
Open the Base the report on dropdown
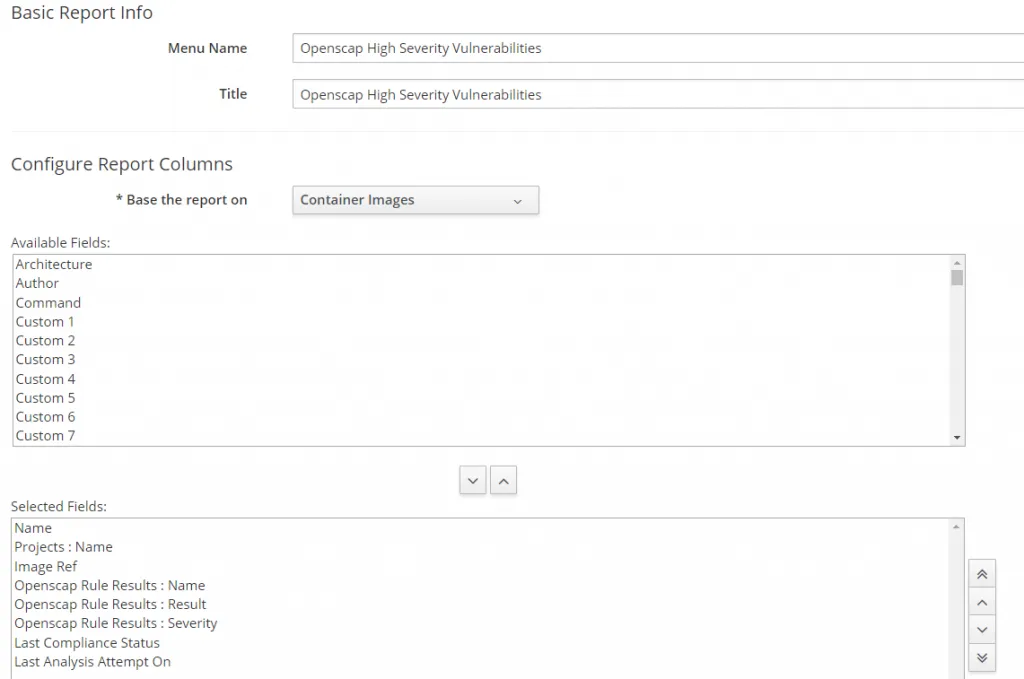click(415, 200)
